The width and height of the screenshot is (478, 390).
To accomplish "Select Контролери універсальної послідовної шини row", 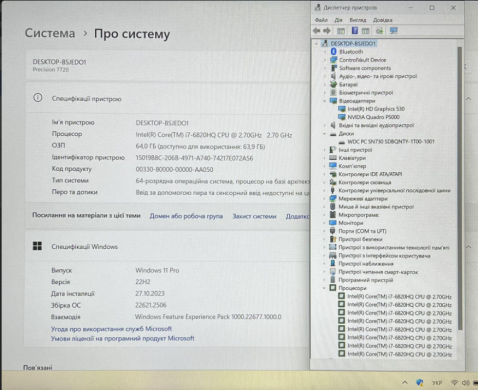I will [394, 190].
